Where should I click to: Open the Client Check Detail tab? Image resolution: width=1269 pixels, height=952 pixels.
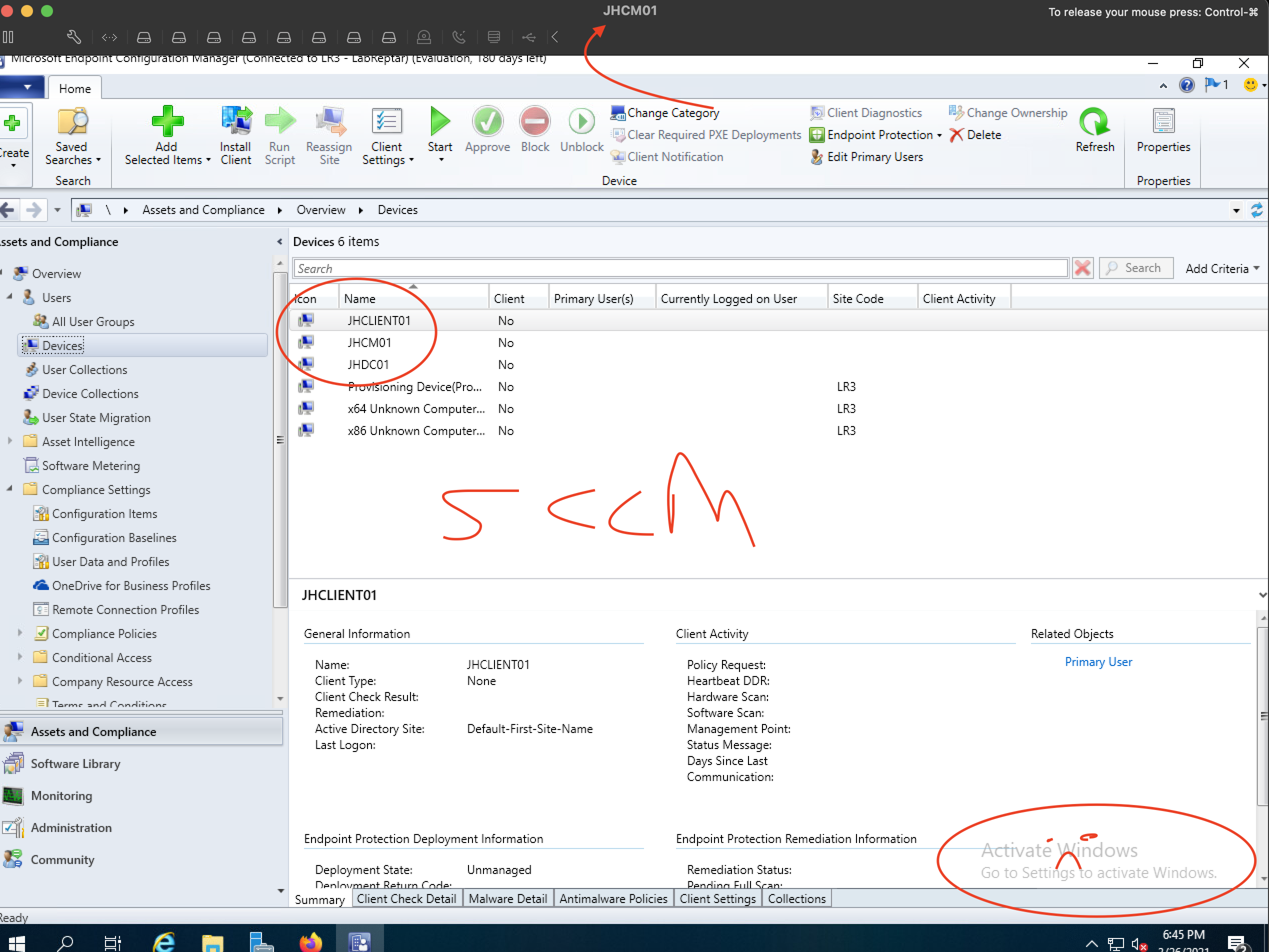click(x=406, y=898)
